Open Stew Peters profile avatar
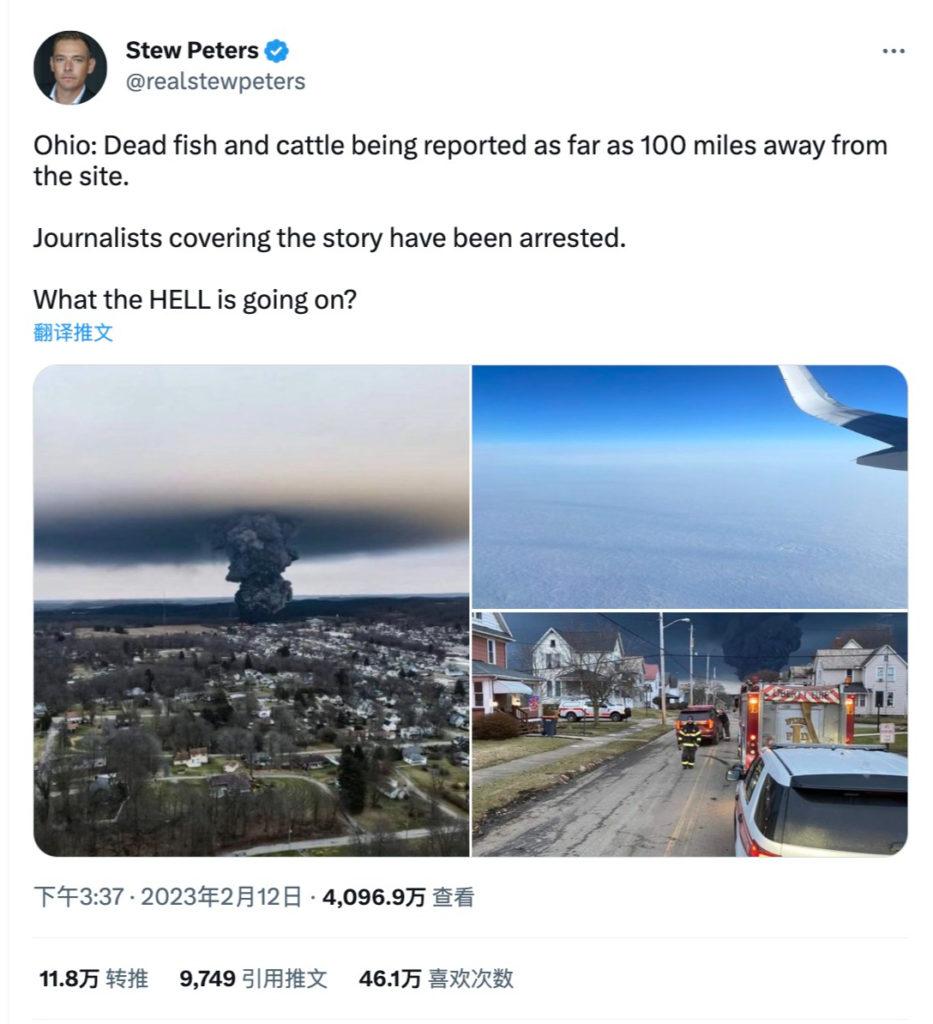933x1024 pixels. click(70, 67)
